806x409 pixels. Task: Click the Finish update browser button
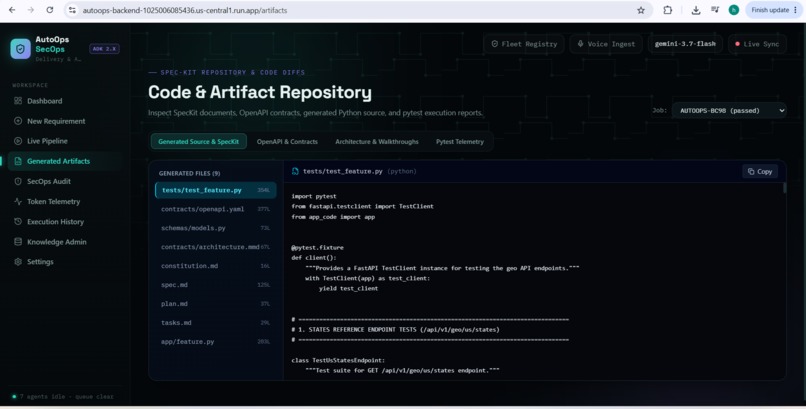(x=774, y=10)
